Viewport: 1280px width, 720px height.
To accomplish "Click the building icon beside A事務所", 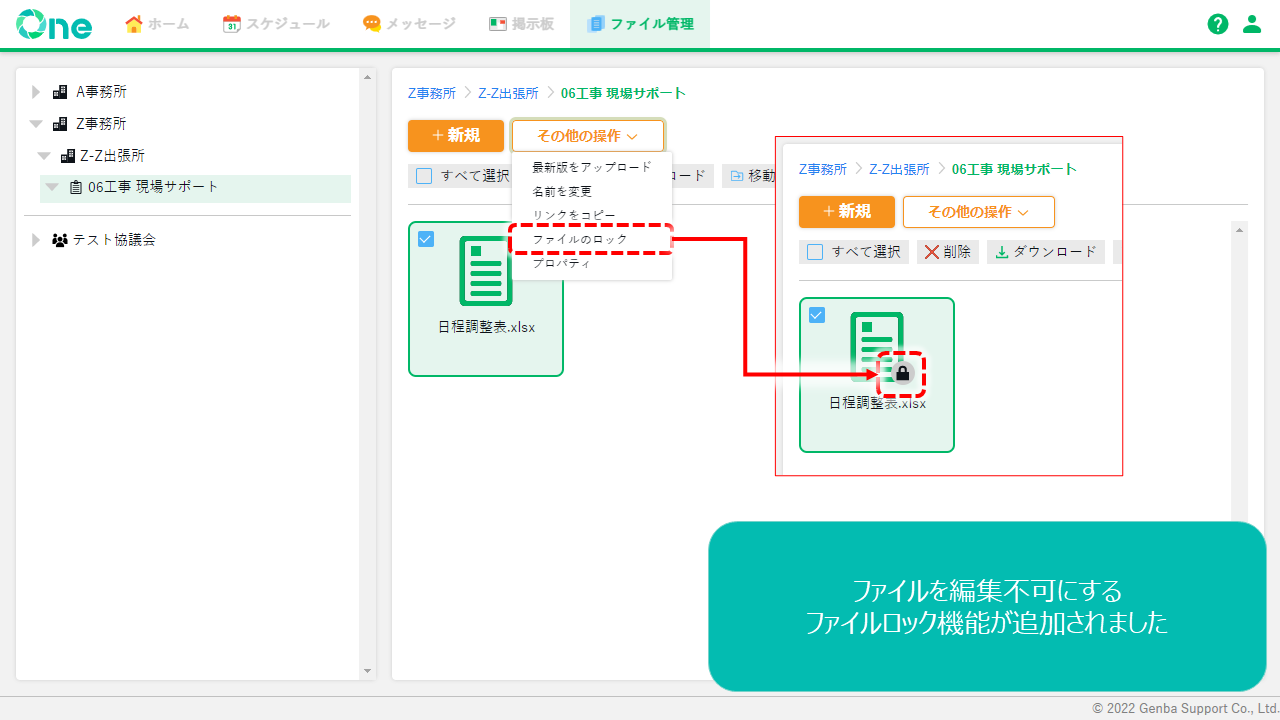I will click(60, 92).
